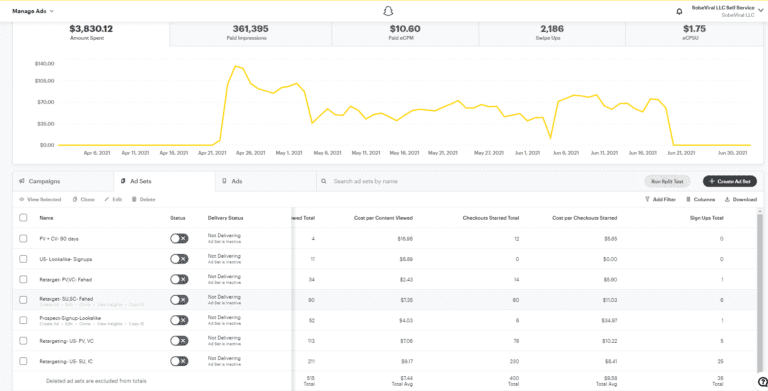Sort by Cost per Checkouts Started column
Image resolution: width=768 pixels, height=391 pixels.
(x=584, y=218)
